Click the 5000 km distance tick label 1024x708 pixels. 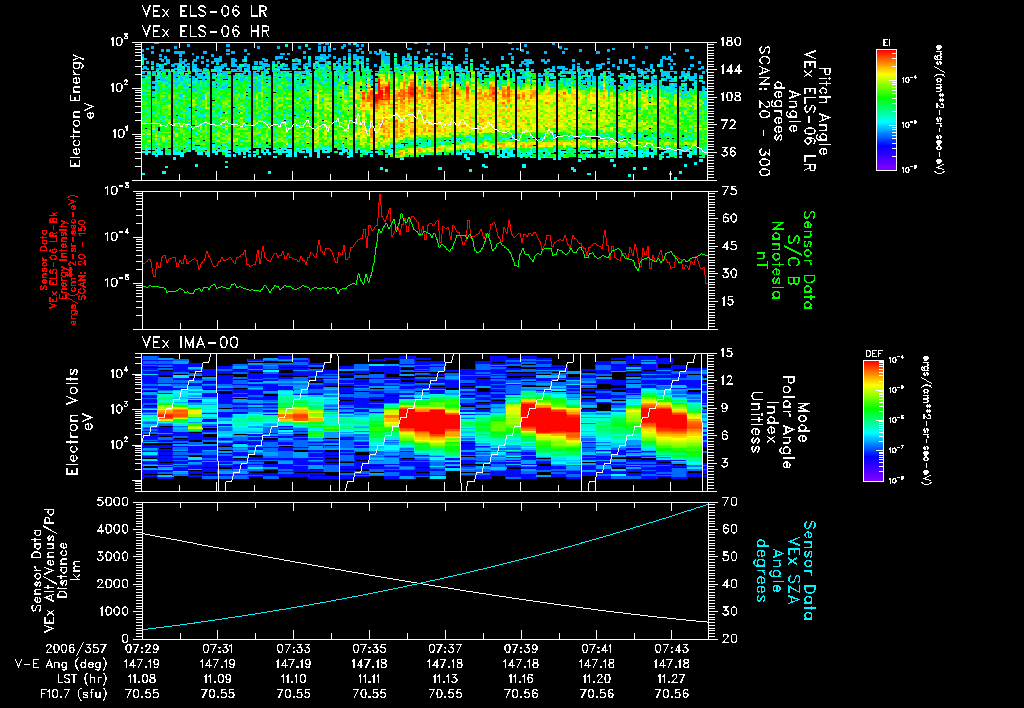pos(113,502)
